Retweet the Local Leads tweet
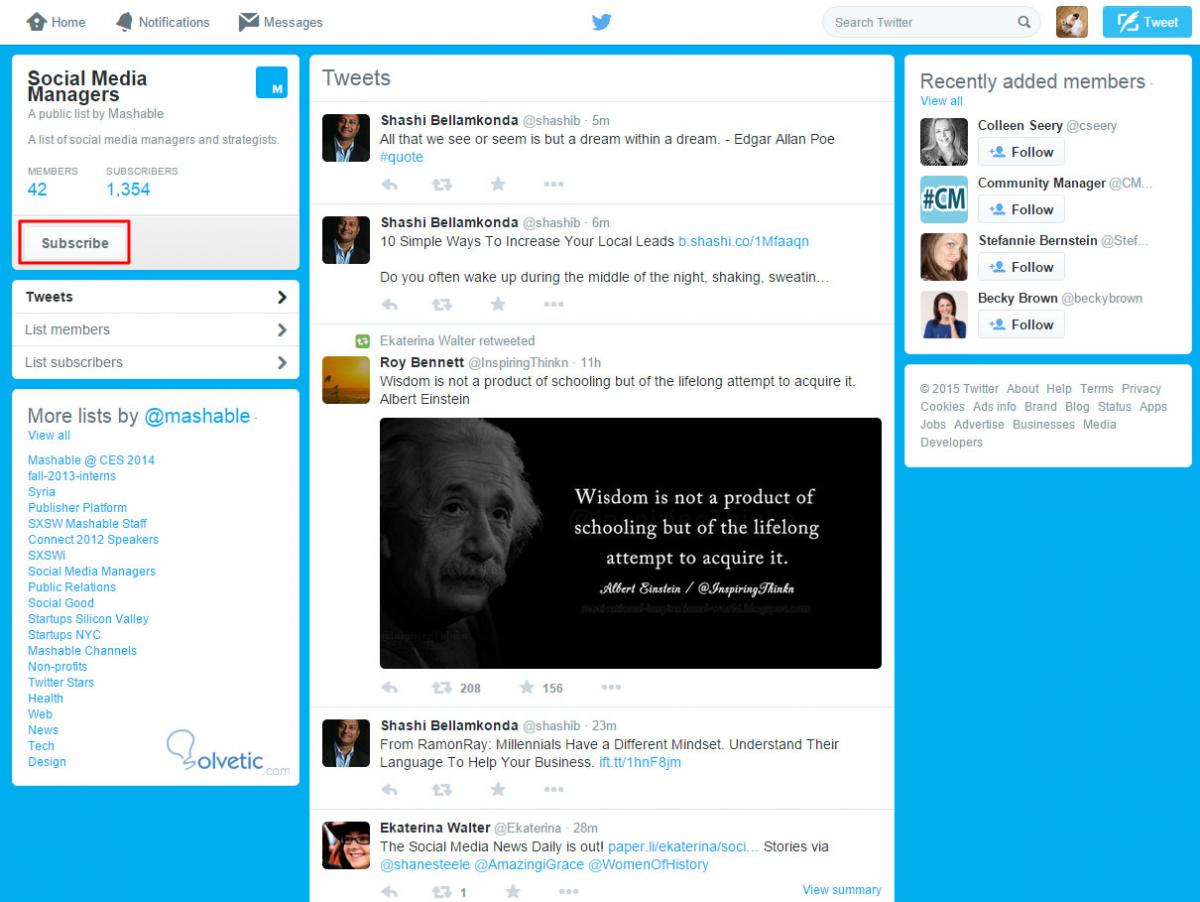 click(x=441, y=304)
